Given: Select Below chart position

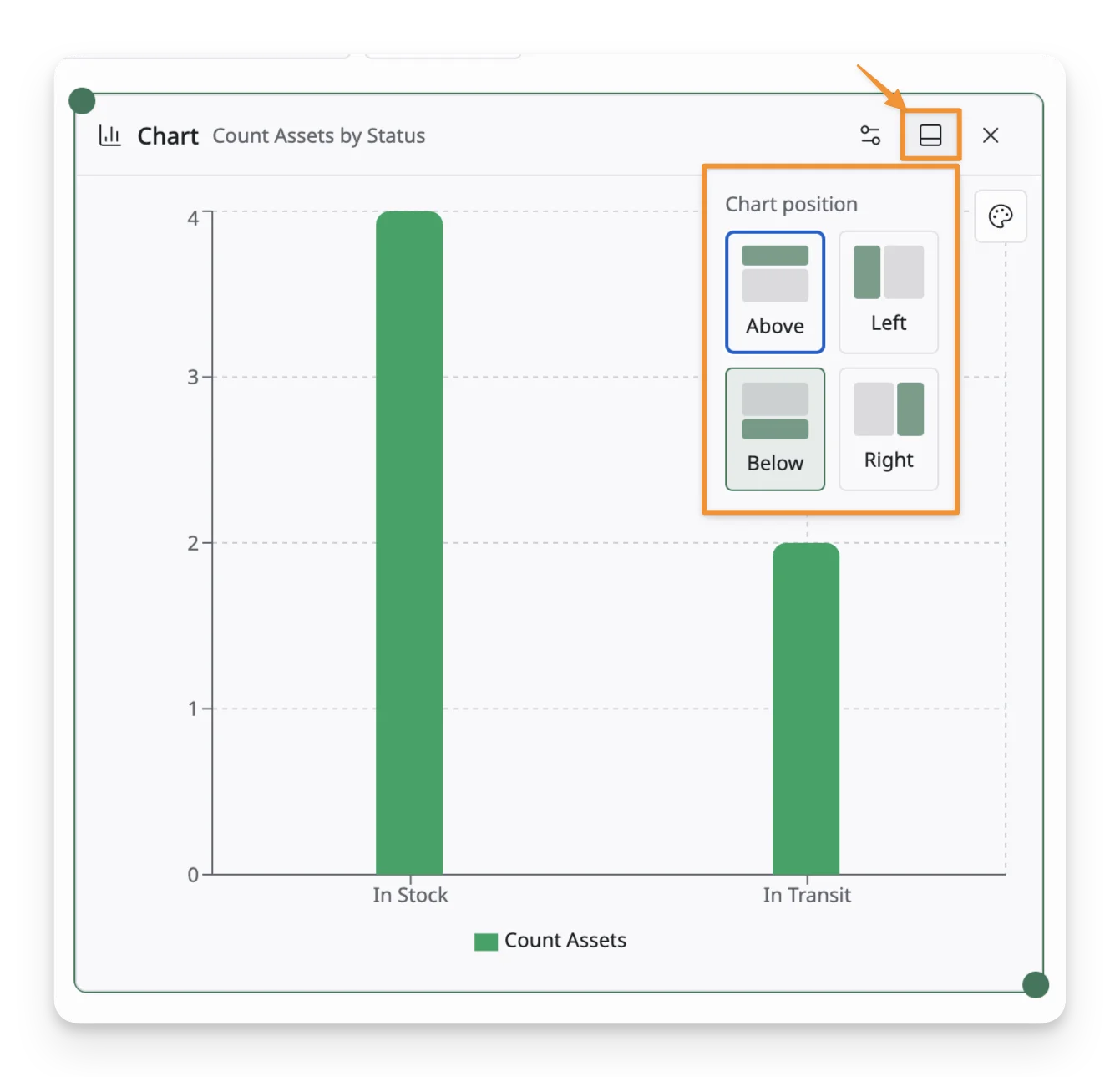Looking at the screenshot, I should click(x=775, y=429).
